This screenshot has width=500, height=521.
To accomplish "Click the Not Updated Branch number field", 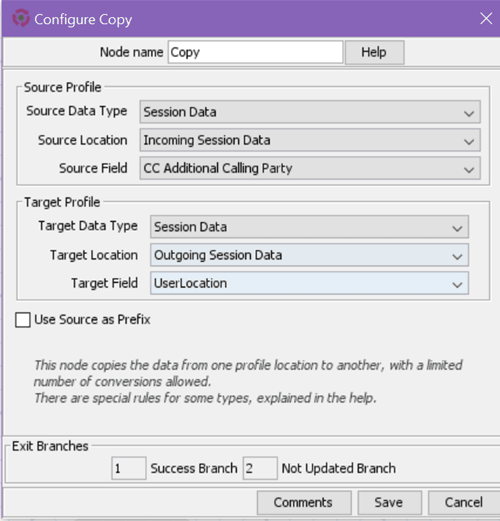I will point(260,468).
